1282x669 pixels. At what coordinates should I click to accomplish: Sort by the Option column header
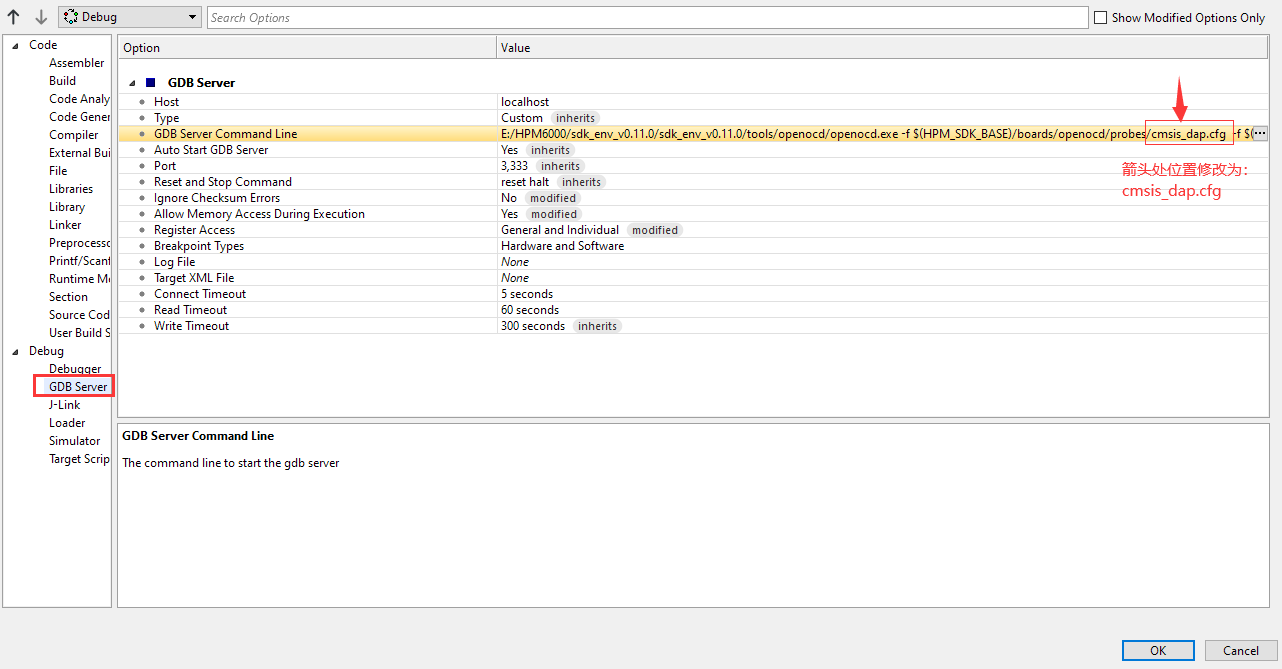point(307,48)
